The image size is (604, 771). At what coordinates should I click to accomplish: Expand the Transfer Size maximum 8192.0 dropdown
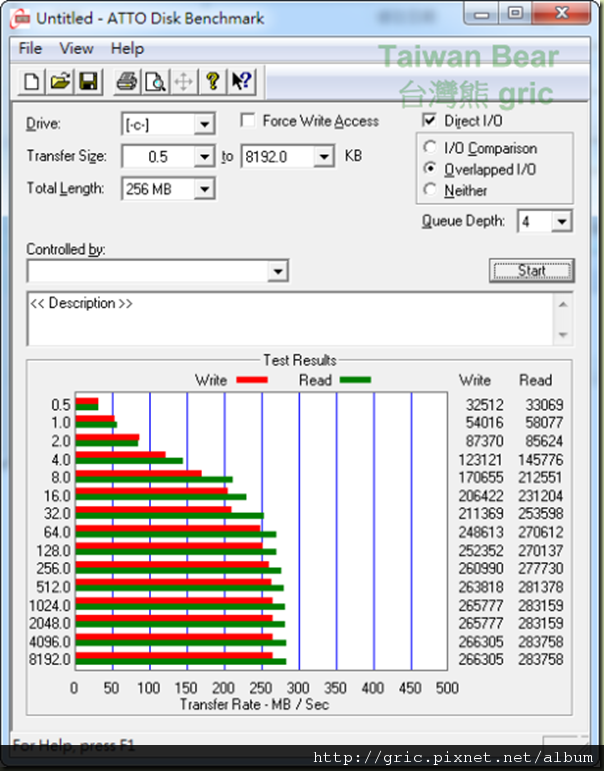[x=324, y=157]
